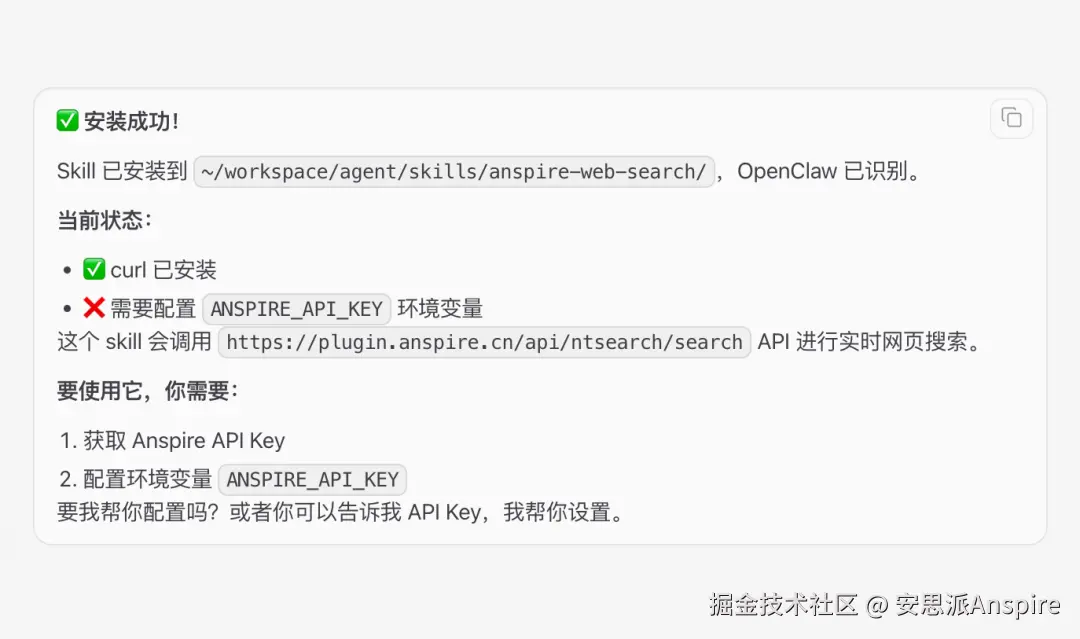Open the plugin.anspire.cn search API URL
This screenshot has height=639, width=1080.
coord(484,342)
